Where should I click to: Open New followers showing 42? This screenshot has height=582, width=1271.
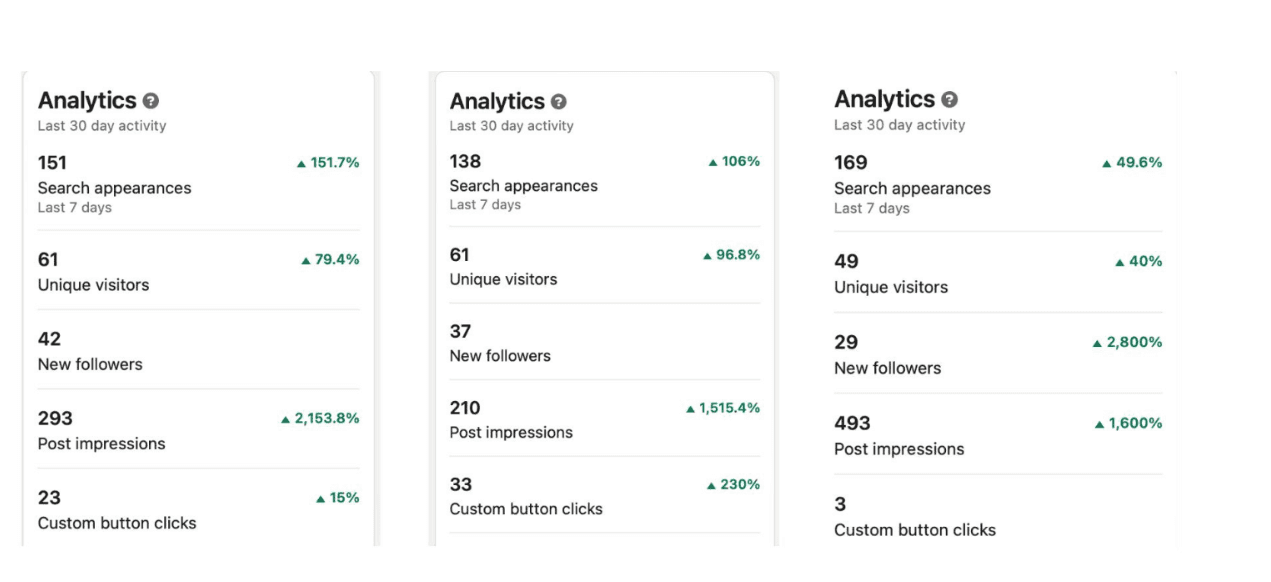[198, 351]
